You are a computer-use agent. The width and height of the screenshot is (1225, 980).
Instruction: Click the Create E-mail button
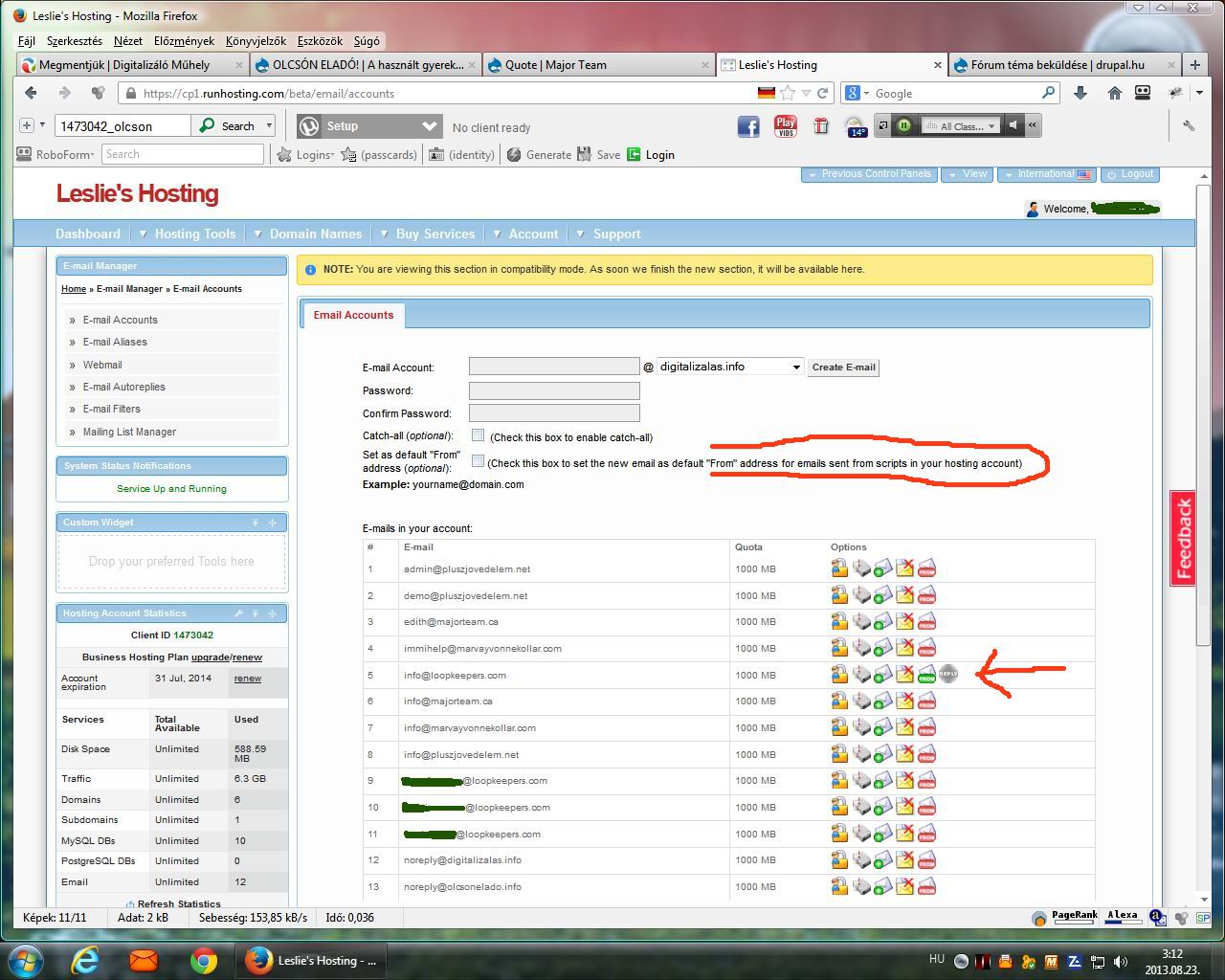(843, 367)
